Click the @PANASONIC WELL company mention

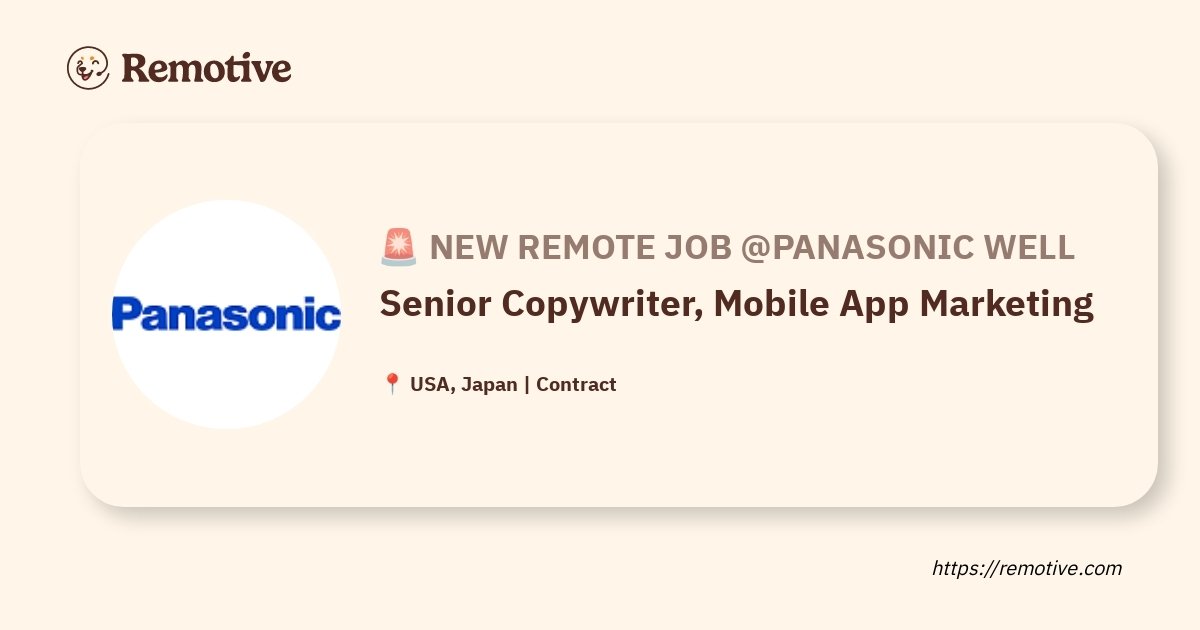(x=908, y=247)
